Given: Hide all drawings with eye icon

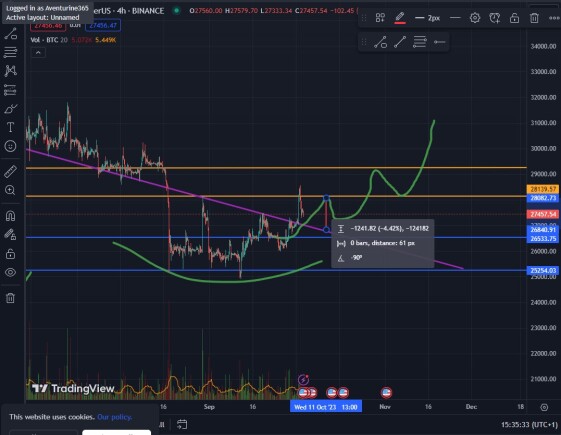Looking at the screenshot, I should pyautogui.click(x=10, y=273).
